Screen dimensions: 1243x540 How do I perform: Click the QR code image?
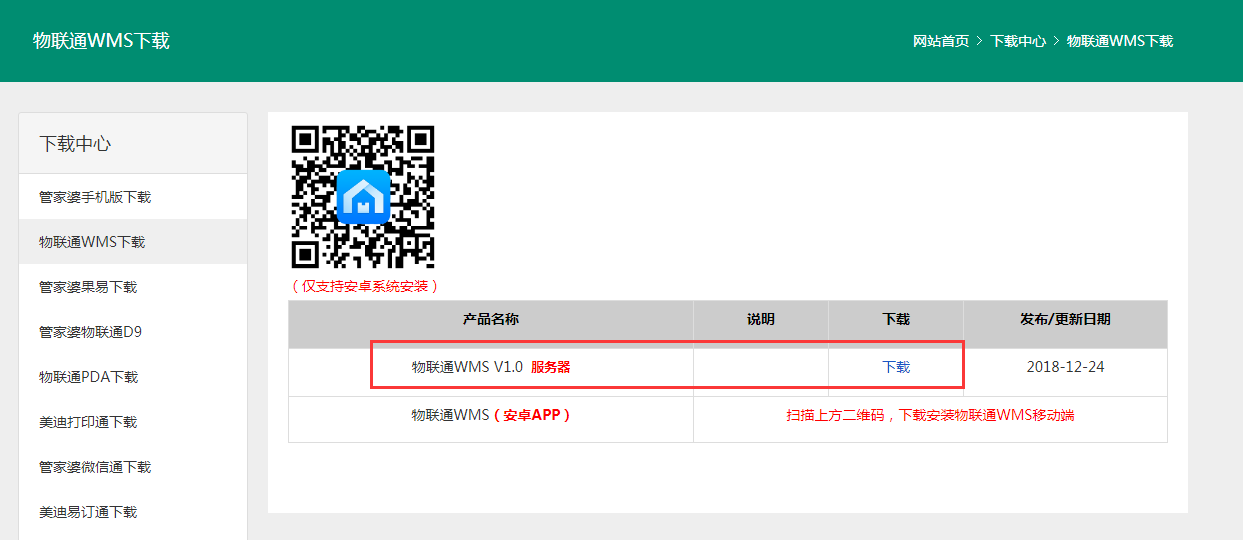(363, 196)
